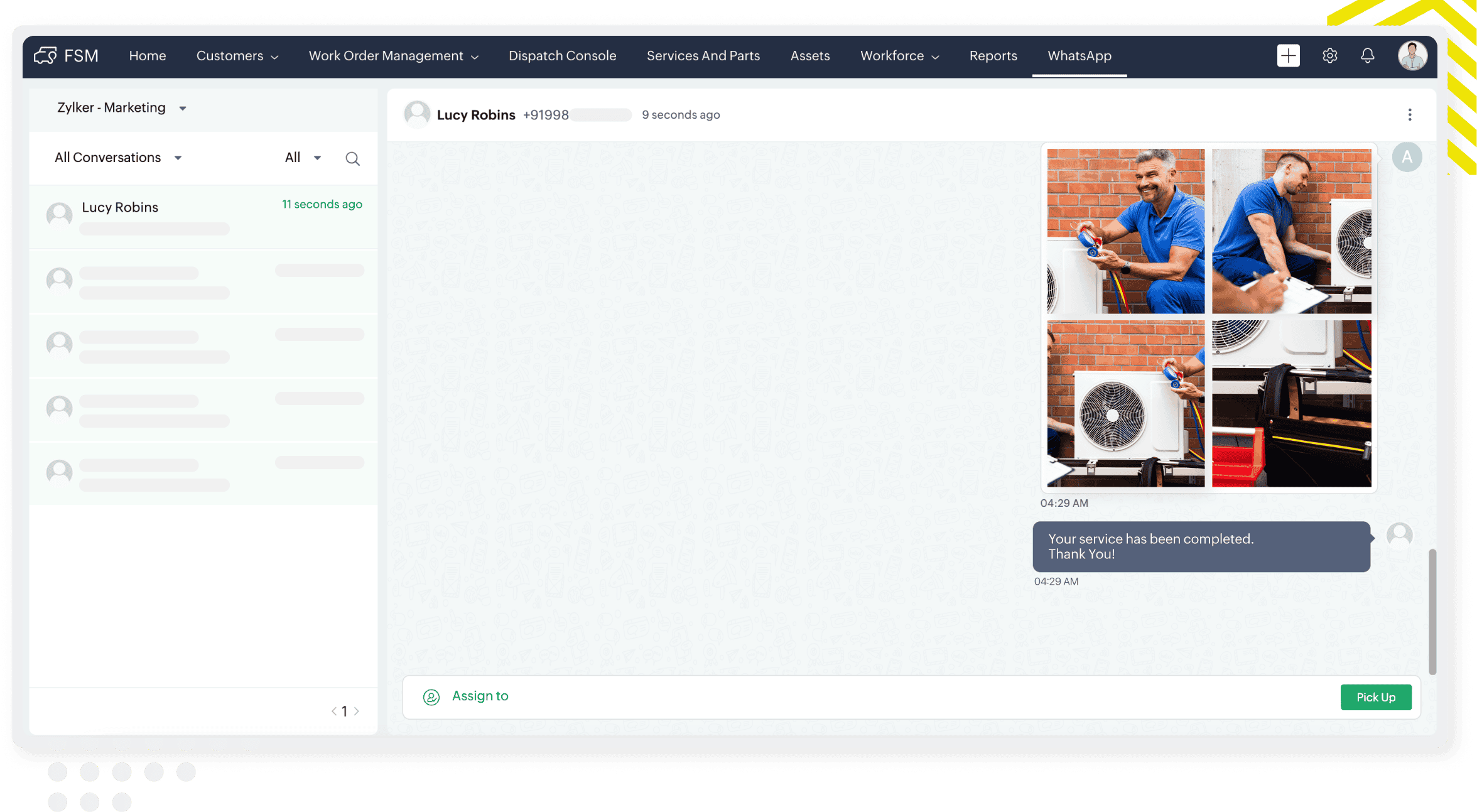Click the Assign to agent icon
The height and width of the screenshot is (812, 1477).
(431, 697)
